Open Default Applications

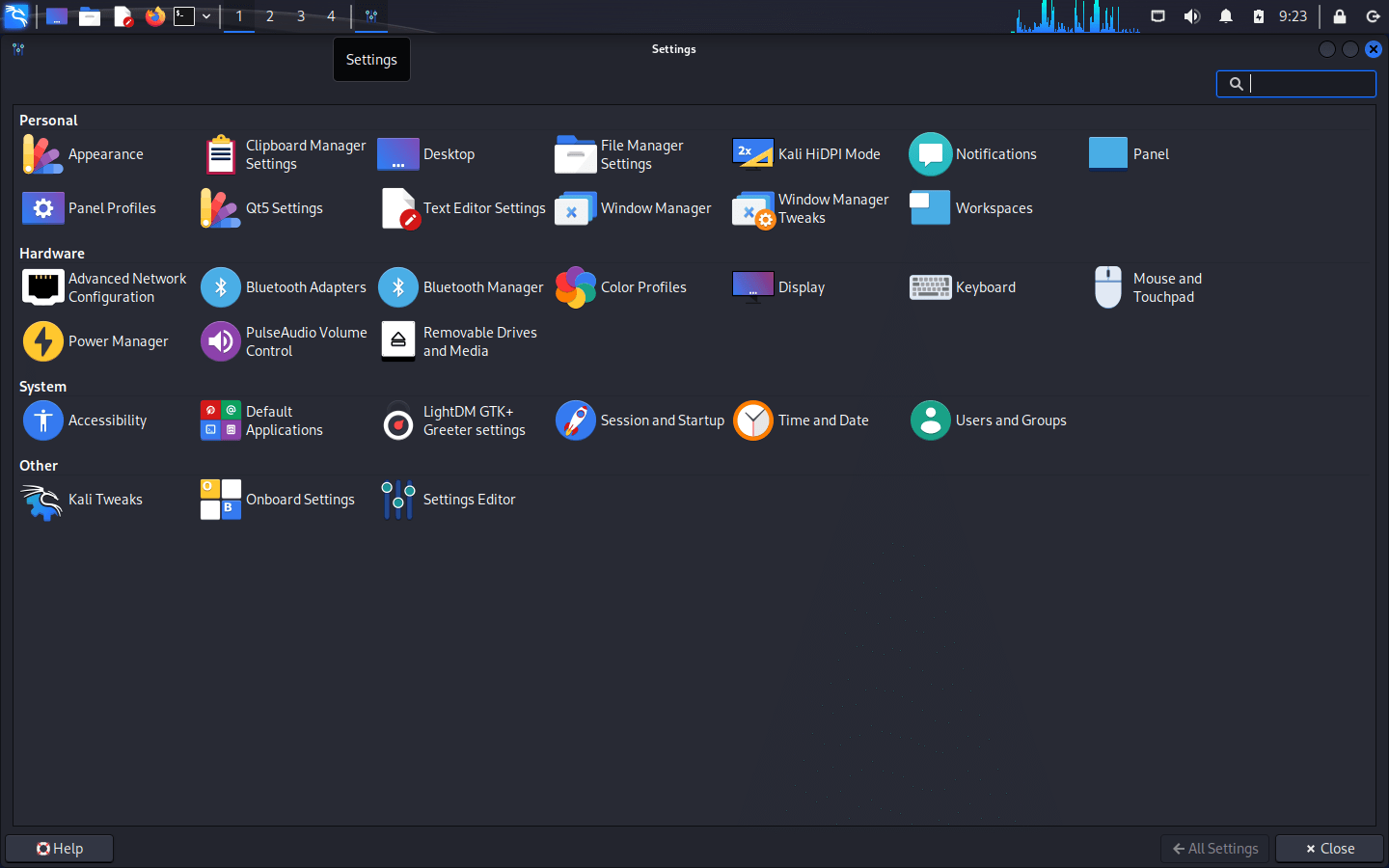tap(262, 420)
